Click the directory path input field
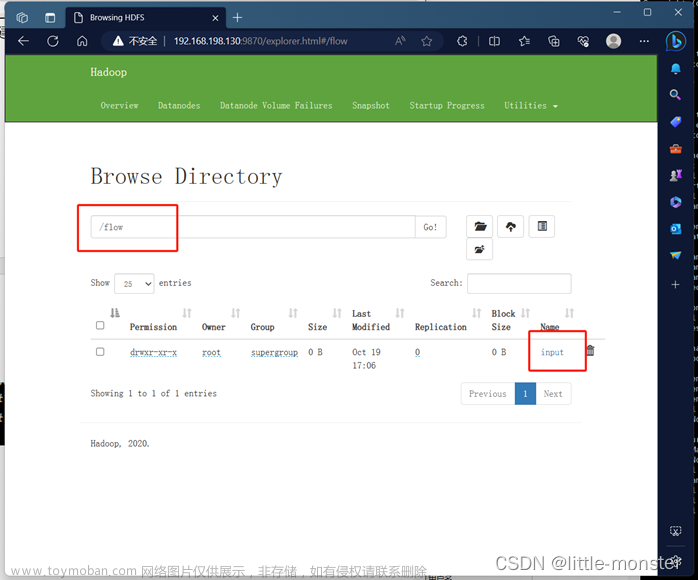Viewport: 698px width, 580px height. (x=253, y=227)
